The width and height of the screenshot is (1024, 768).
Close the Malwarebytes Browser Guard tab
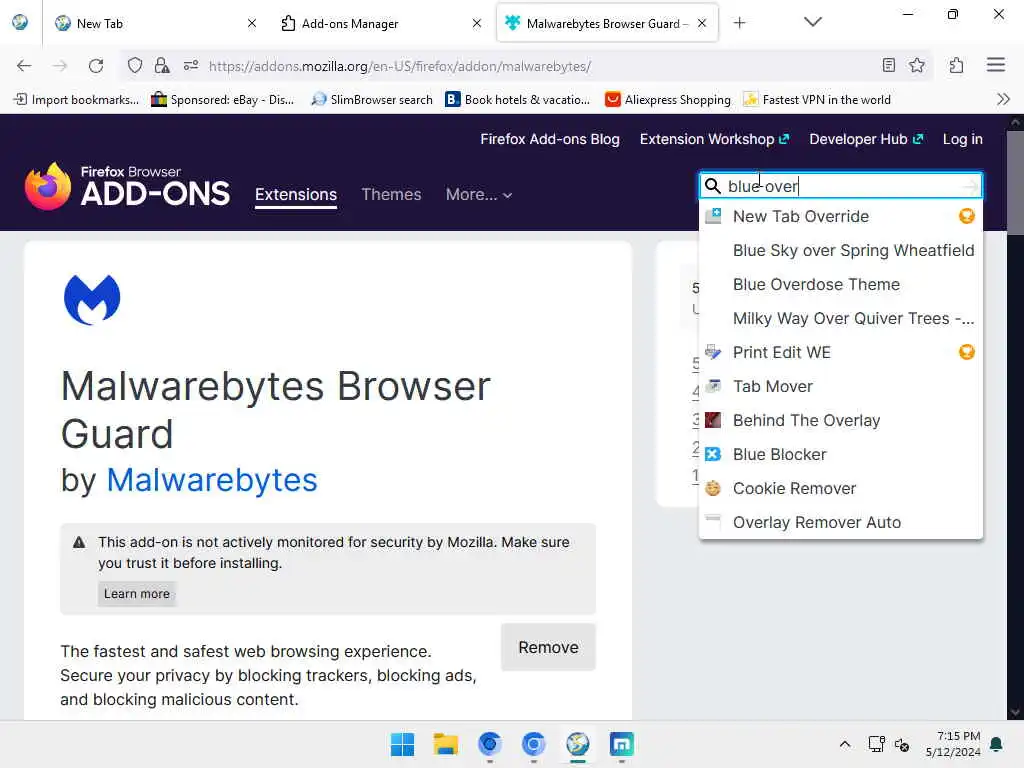click(x=702, y=24)
